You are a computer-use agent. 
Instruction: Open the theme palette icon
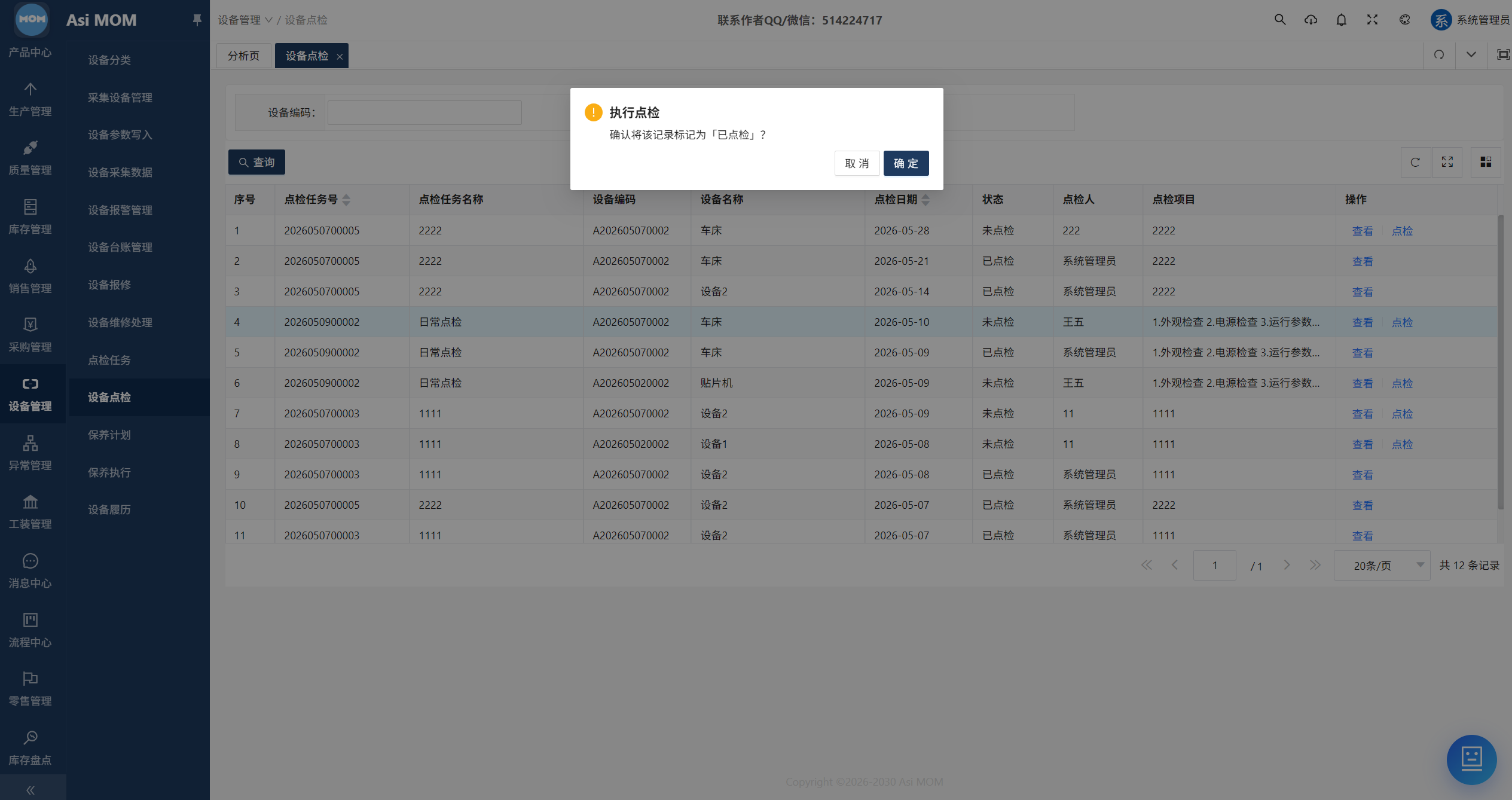point(1404,20)
